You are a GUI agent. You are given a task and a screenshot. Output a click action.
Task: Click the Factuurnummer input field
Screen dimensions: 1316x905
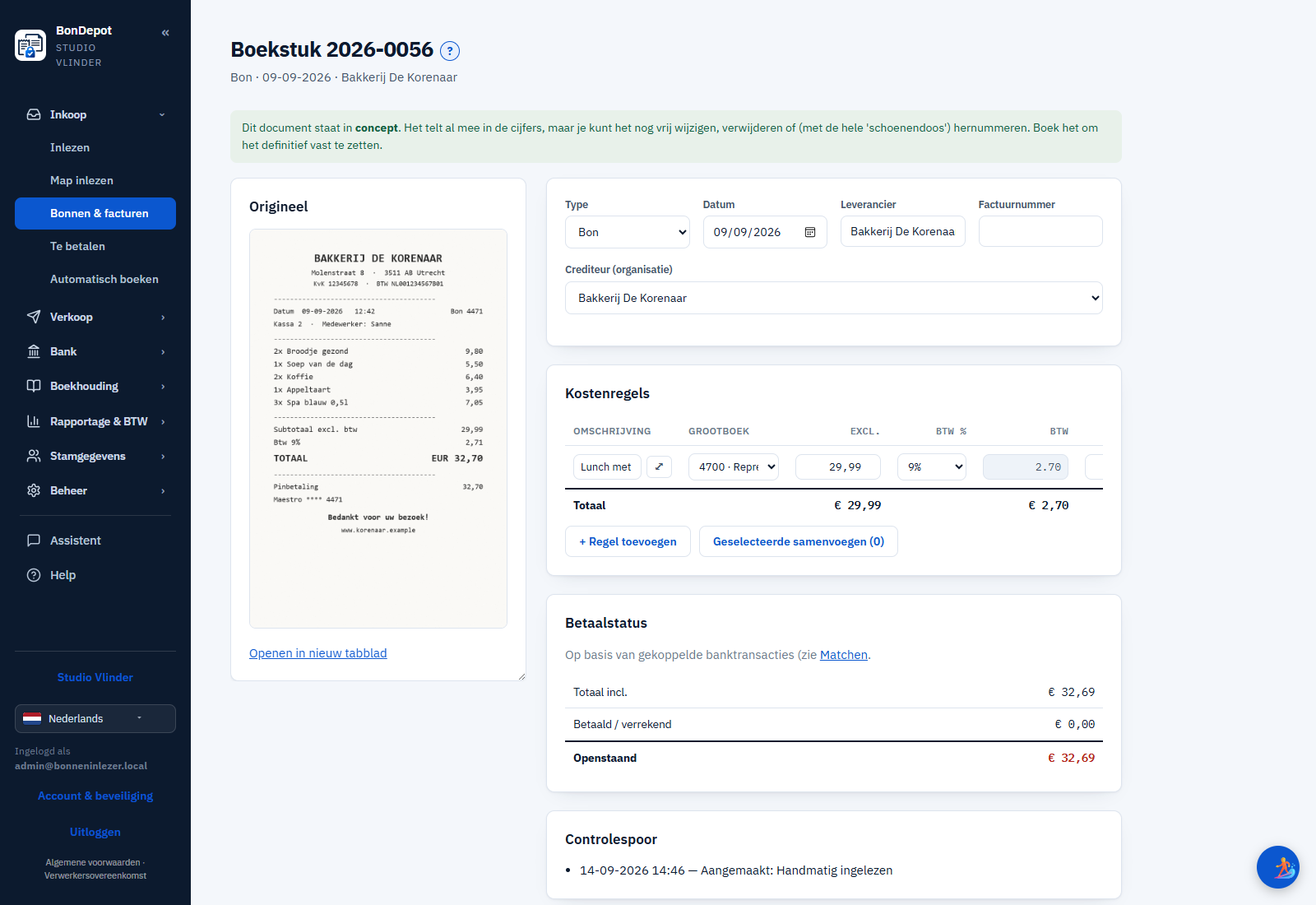1040,231
